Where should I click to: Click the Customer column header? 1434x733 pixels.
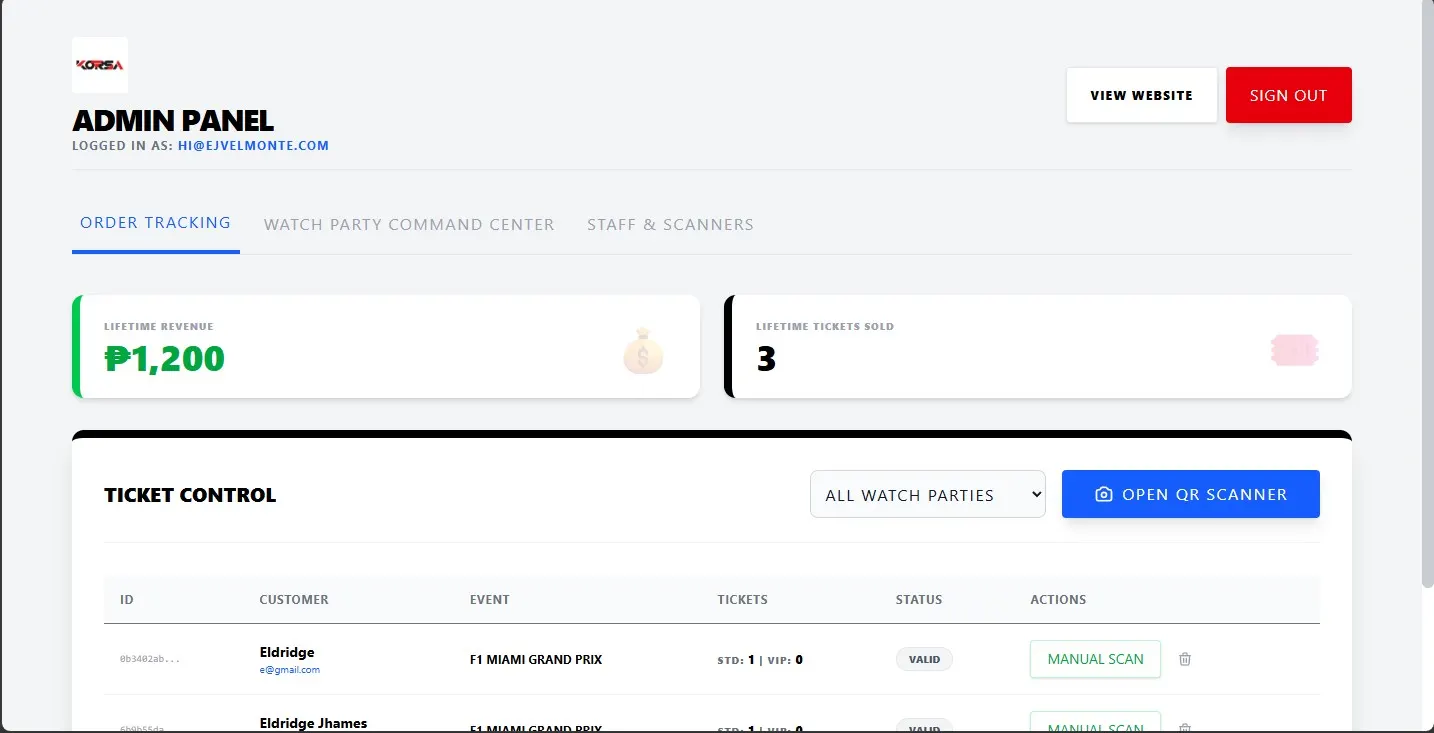click(294, 600)
